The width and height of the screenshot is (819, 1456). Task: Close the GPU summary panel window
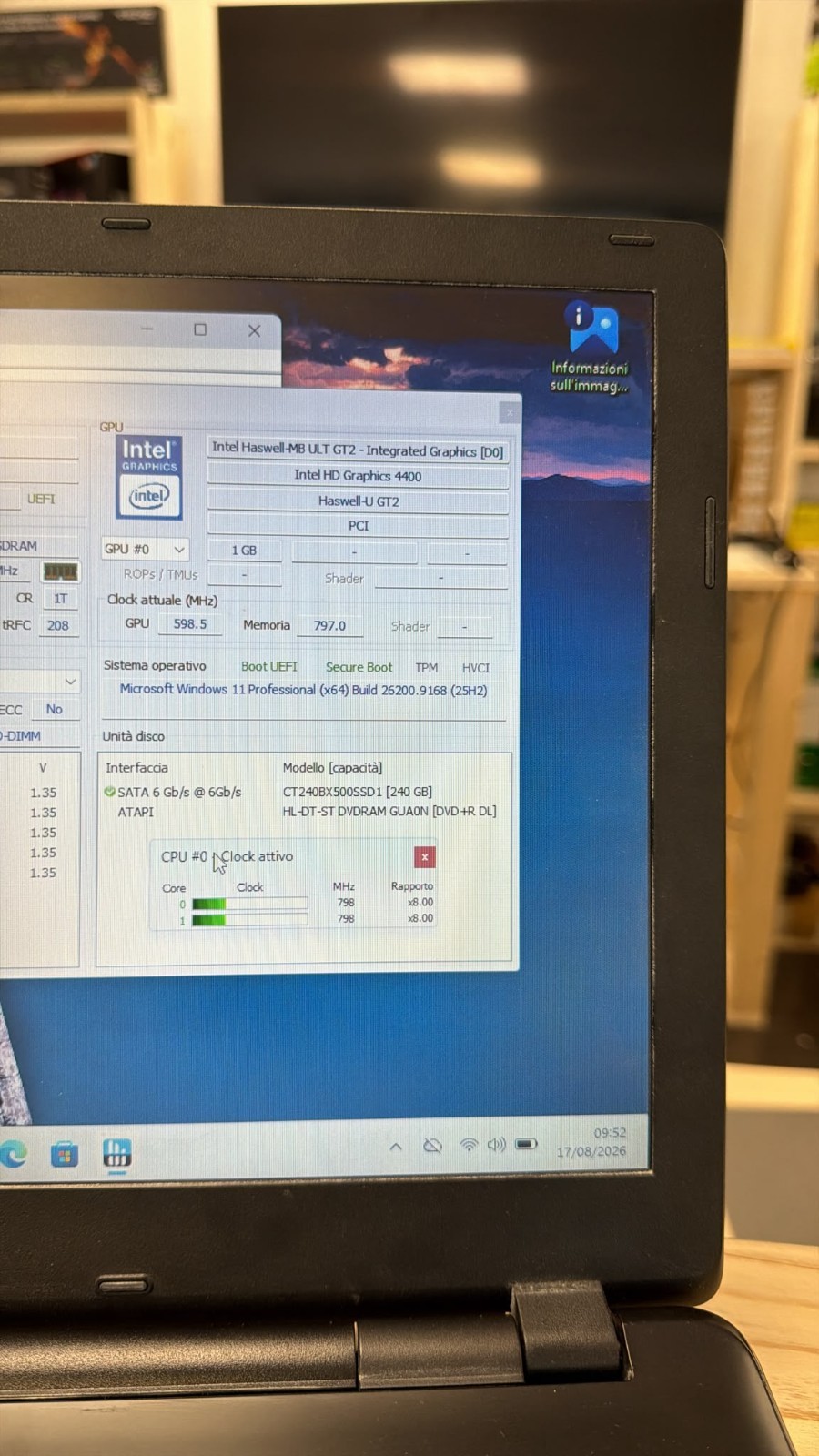(510, 413)
